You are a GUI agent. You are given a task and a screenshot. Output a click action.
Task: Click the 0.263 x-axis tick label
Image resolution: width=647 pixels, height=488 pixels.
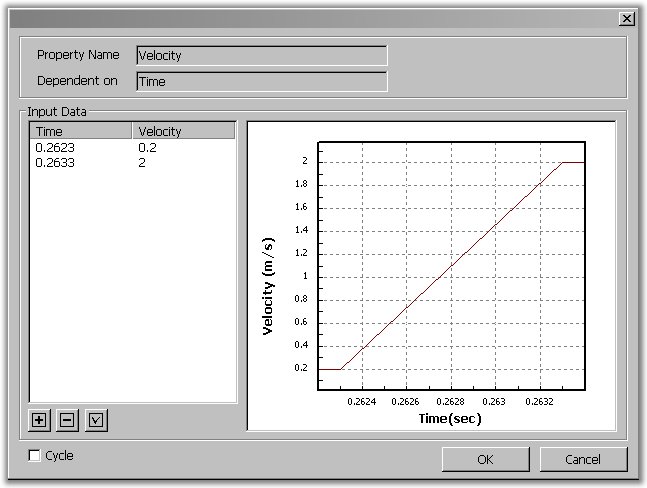tap(494, 401)
